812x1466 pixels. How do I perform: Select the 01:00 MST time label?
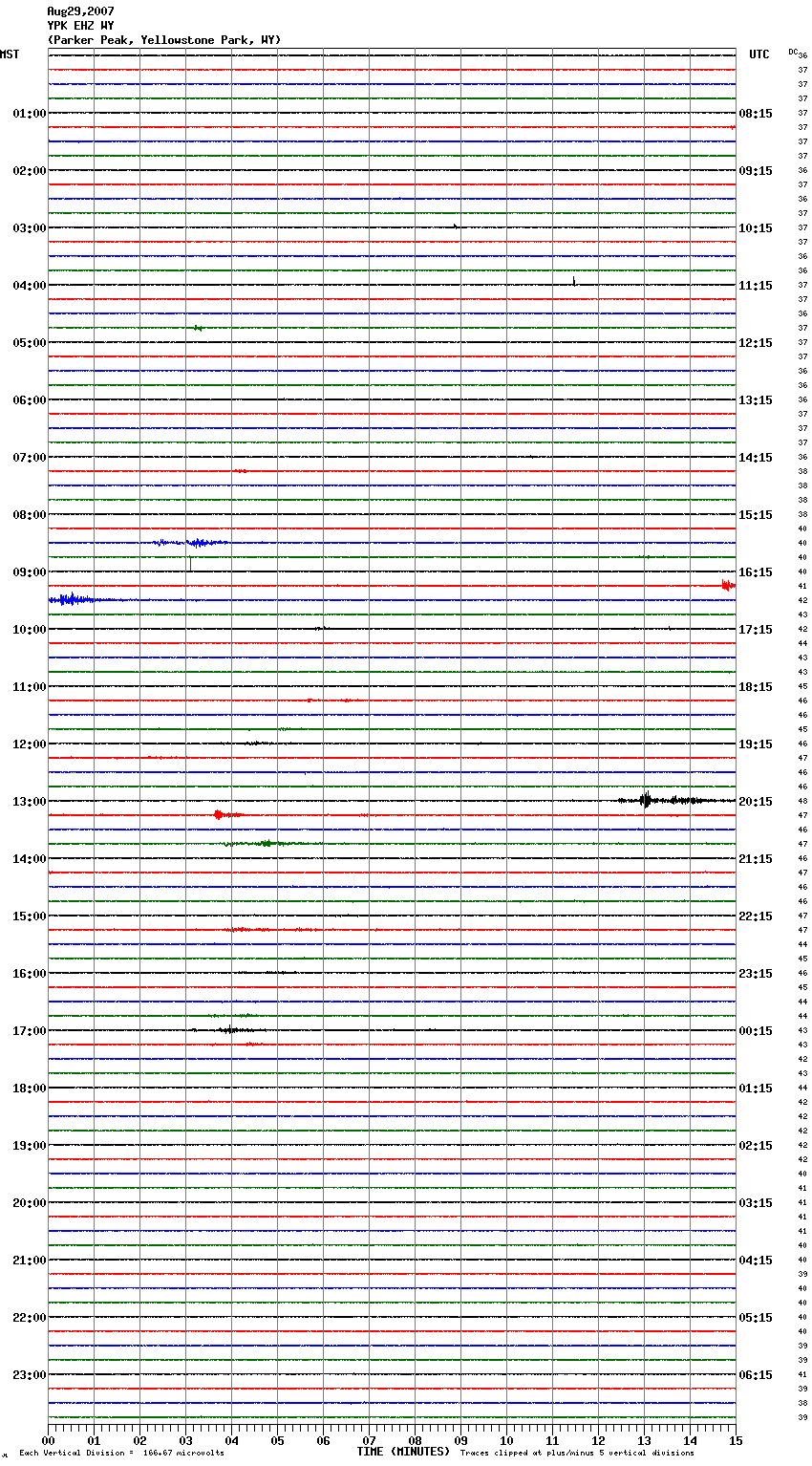[29, 114]
